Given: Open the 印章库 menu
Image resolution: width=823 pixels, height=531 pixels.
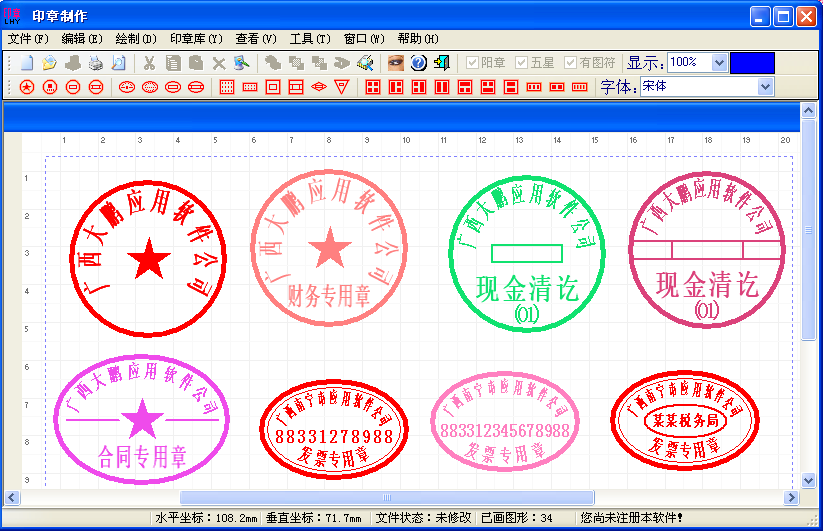Looking at the screenshot, I should click(x=195, y=39).
